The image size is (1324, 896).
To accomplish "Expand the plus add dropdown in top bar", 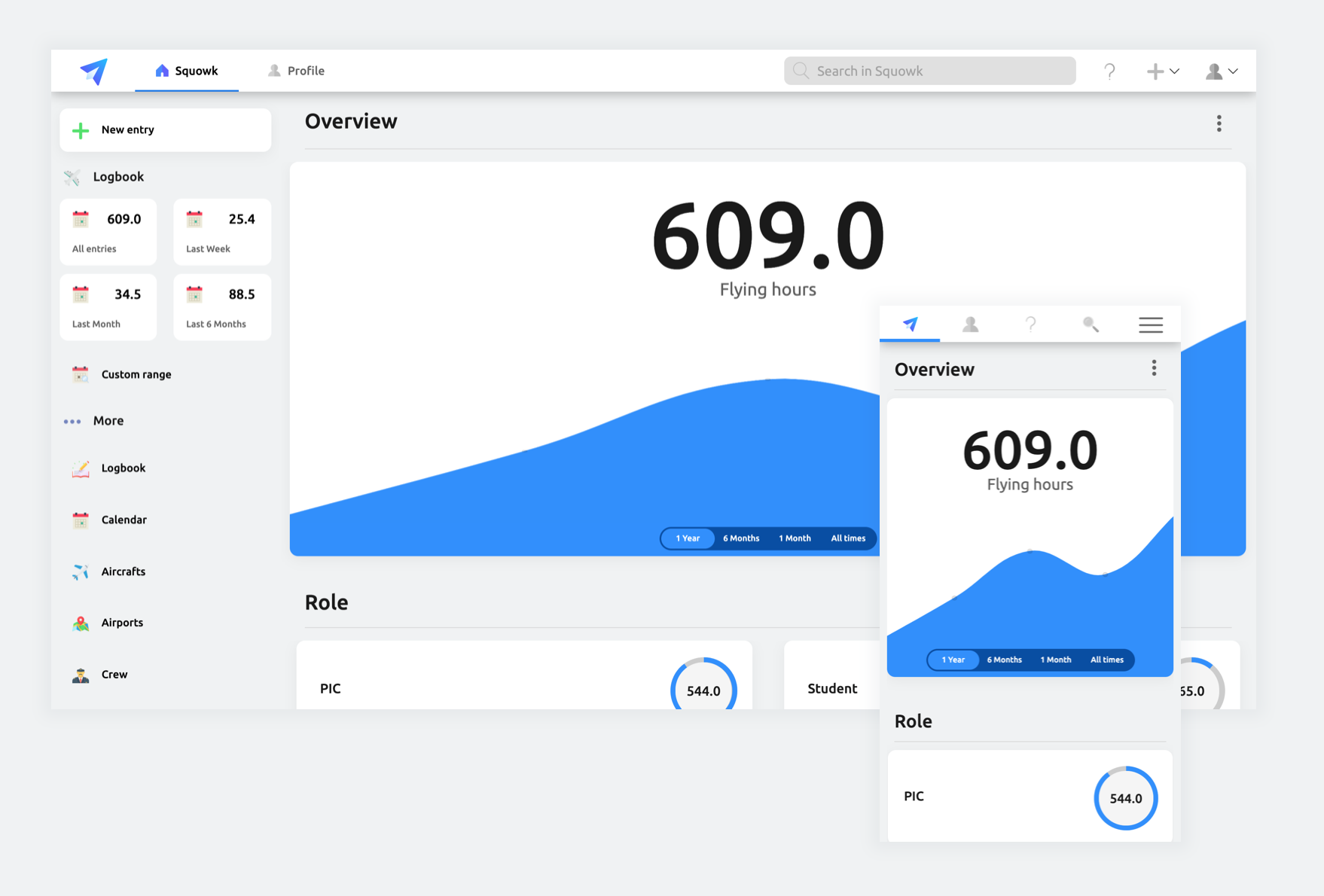I will pyautogui.click(x=1162, y=72).
